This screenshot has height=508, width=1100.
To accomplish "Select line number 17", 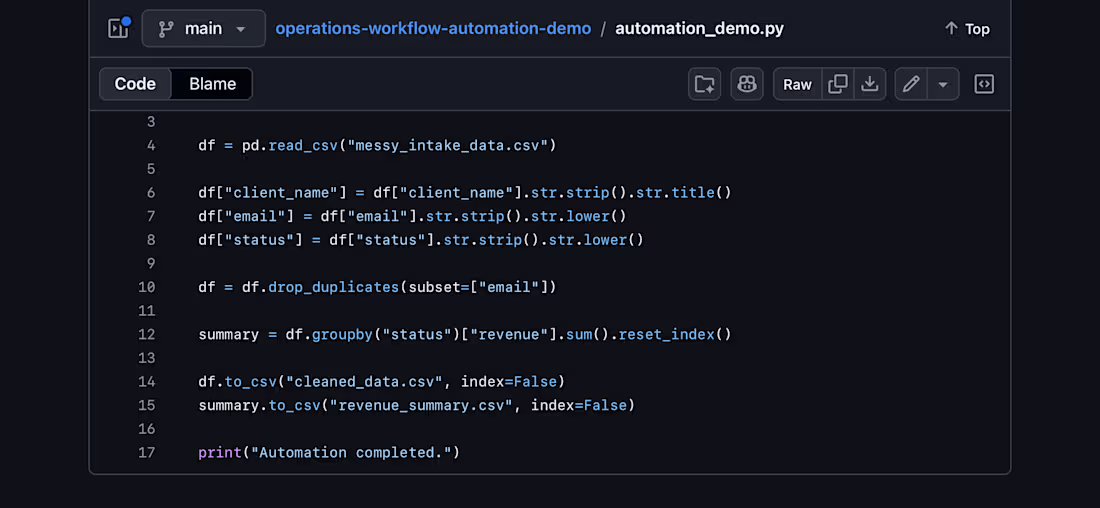I will click(147, 453).
